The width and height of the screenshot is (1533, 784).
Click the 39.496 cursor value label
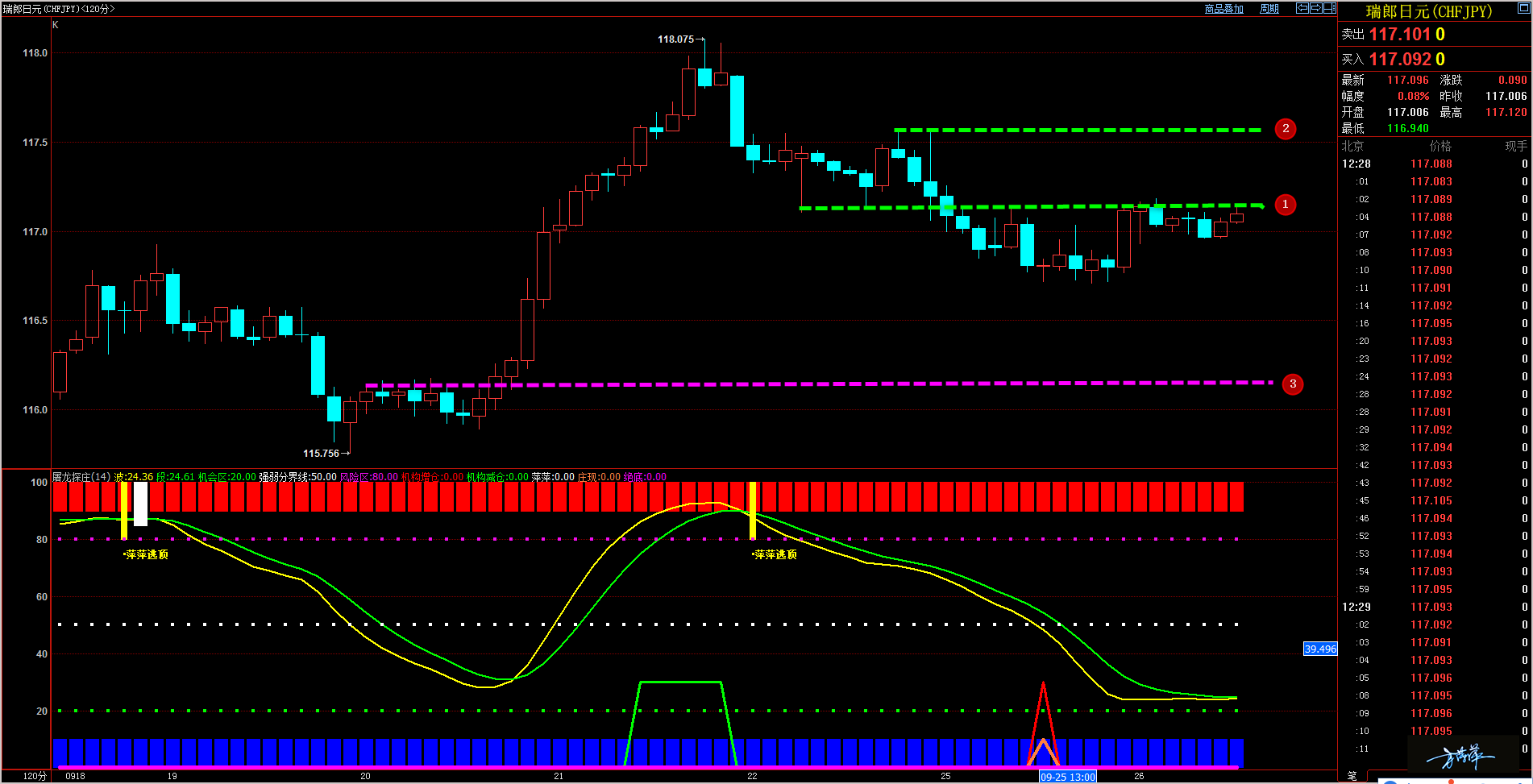tap(1320, 649)
